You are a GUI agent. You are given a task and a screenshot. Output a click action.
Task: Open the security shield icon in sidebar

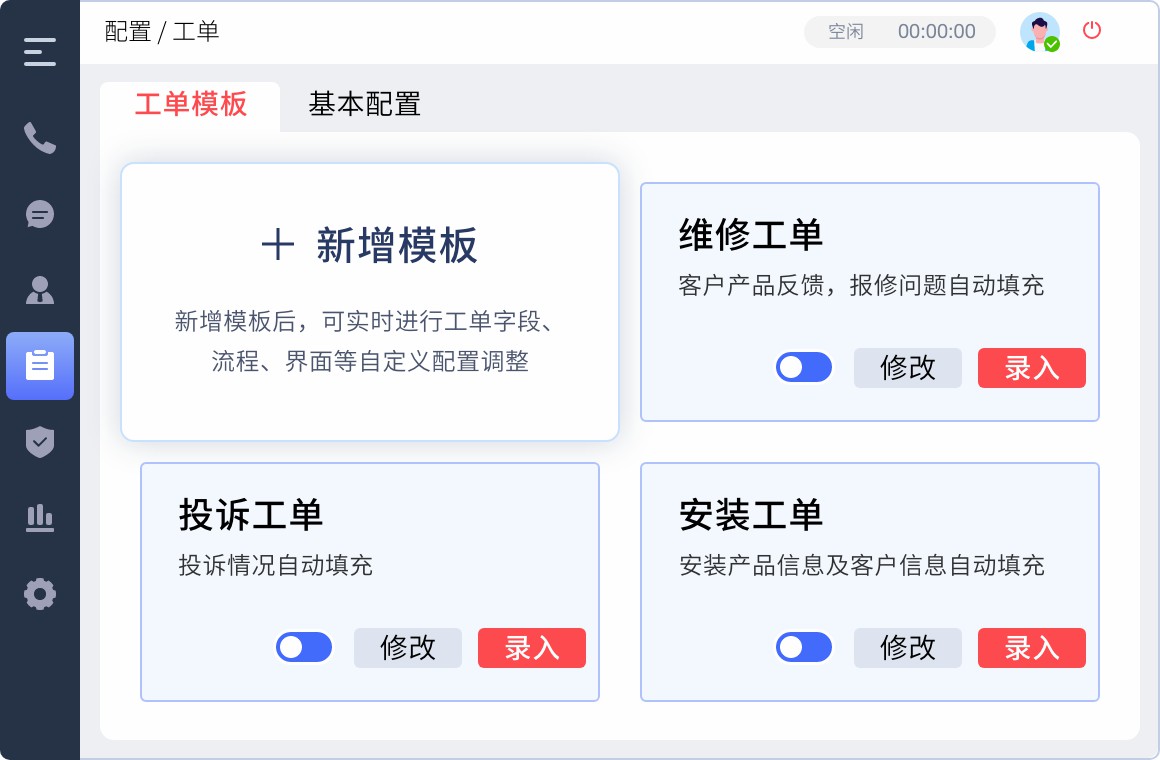(40, 442)
